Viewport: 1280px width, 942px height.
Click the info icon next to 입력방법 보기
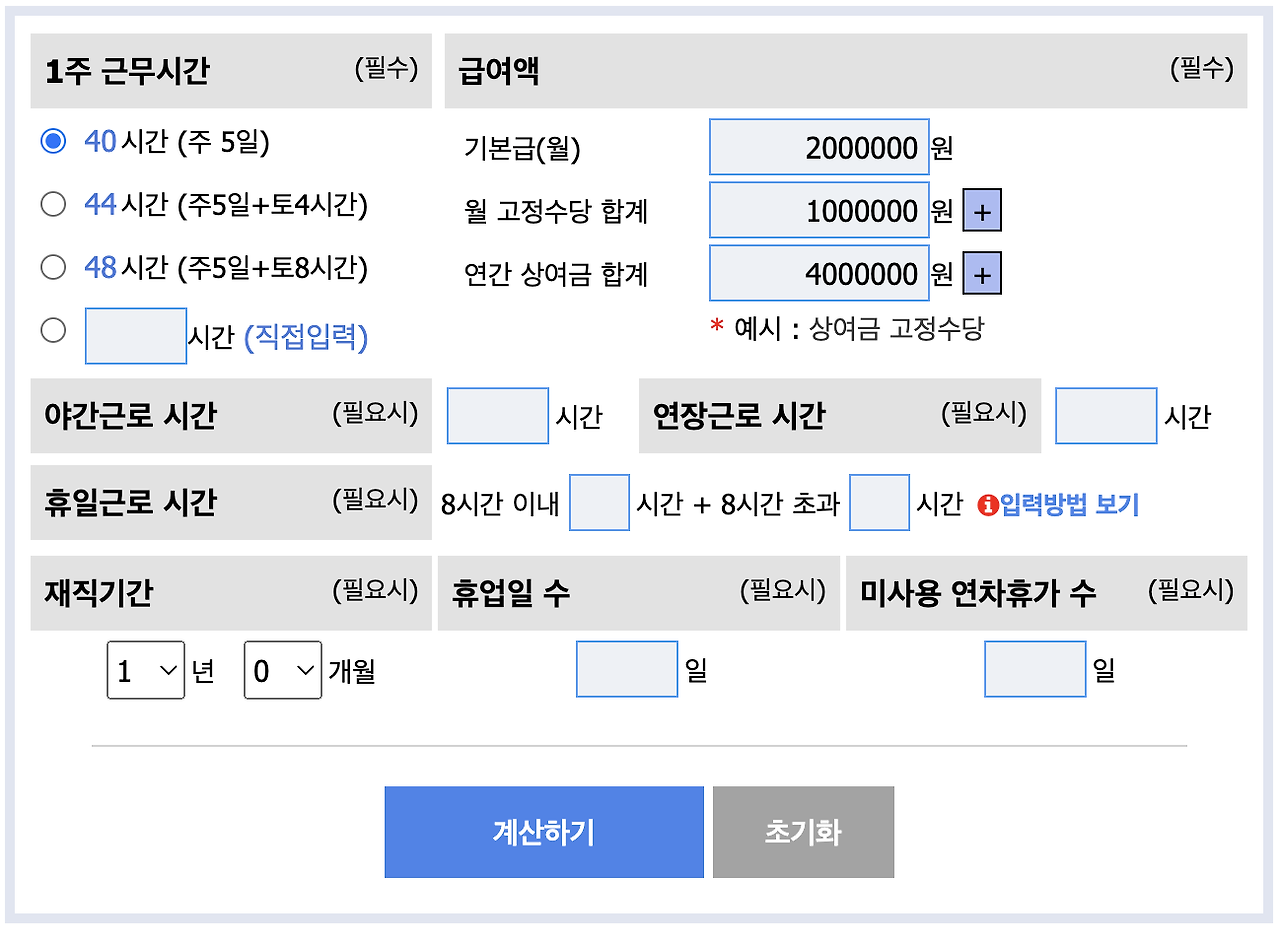(x=985, y=505)
